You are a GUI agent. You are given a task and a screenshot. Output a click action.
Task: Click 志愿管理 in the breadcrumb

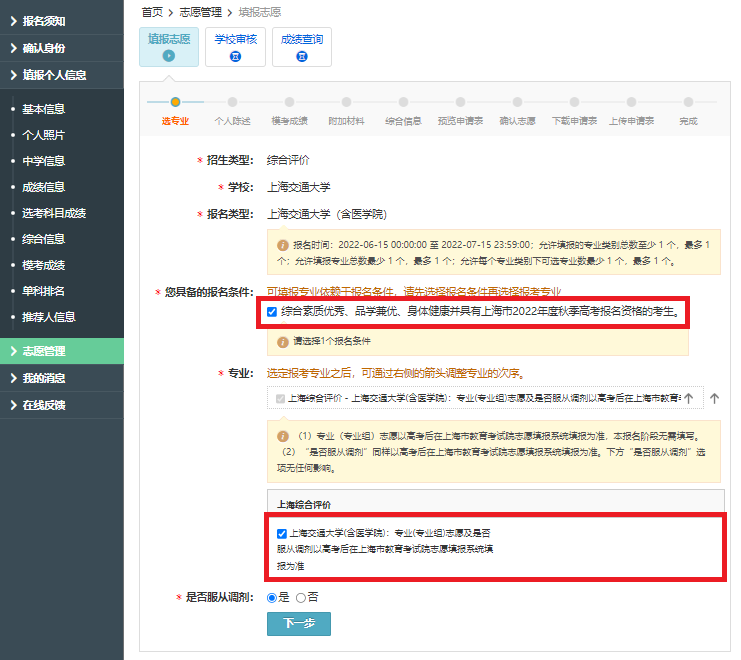(200, 12)
